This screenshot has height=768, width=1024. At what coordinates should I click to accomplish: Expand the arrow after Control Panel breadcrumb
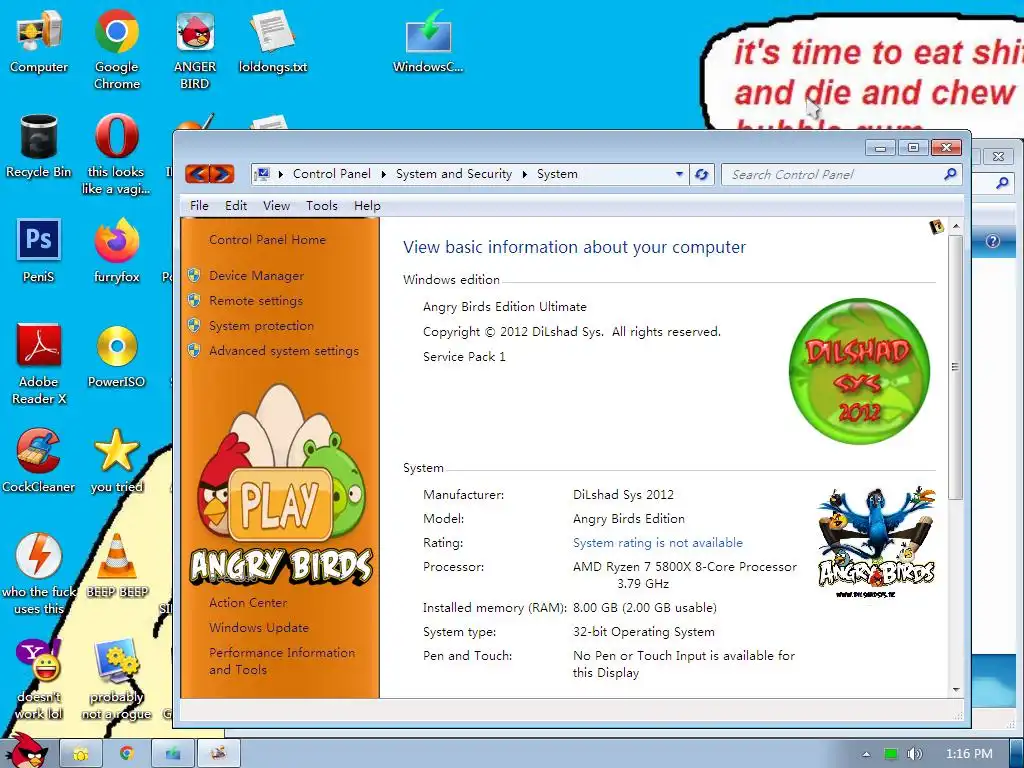(383, 174)
